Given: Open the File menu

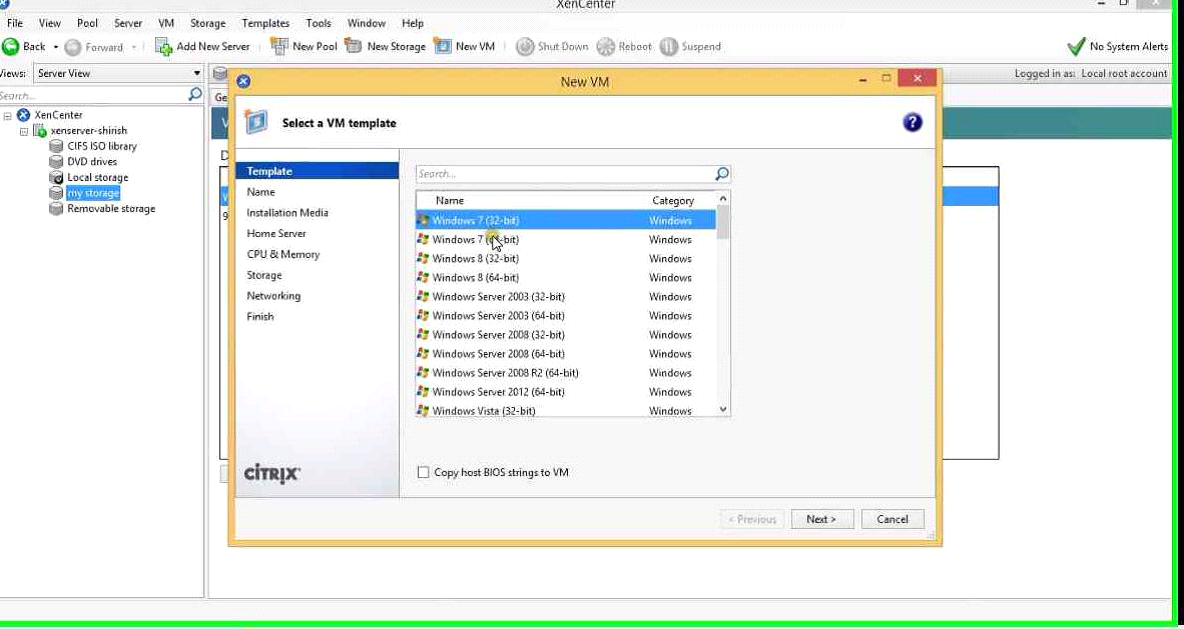Looking at the screenshot, I should 14,23.
